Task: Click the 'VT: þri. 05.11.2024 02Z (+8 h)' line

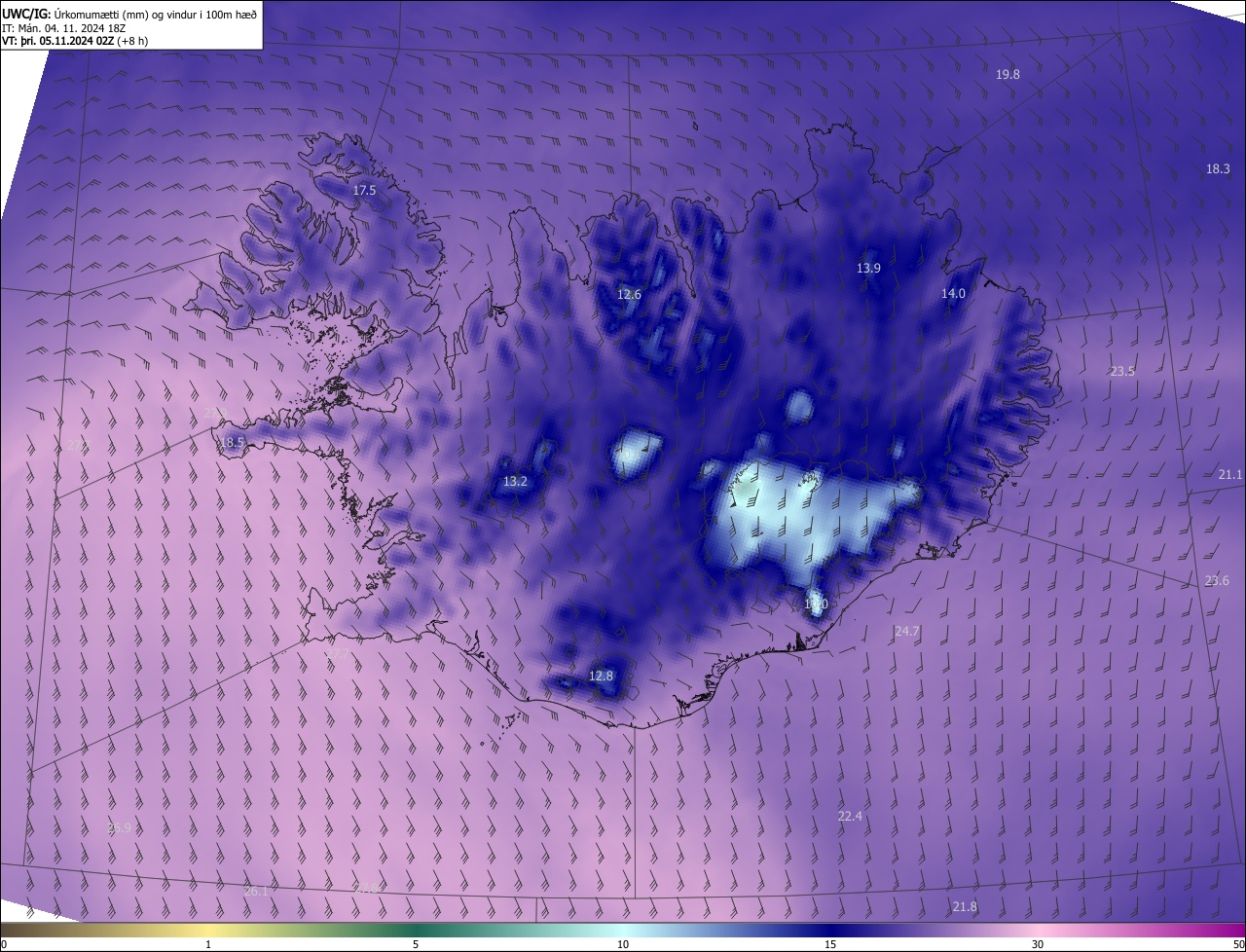Action: coord(75,41)
